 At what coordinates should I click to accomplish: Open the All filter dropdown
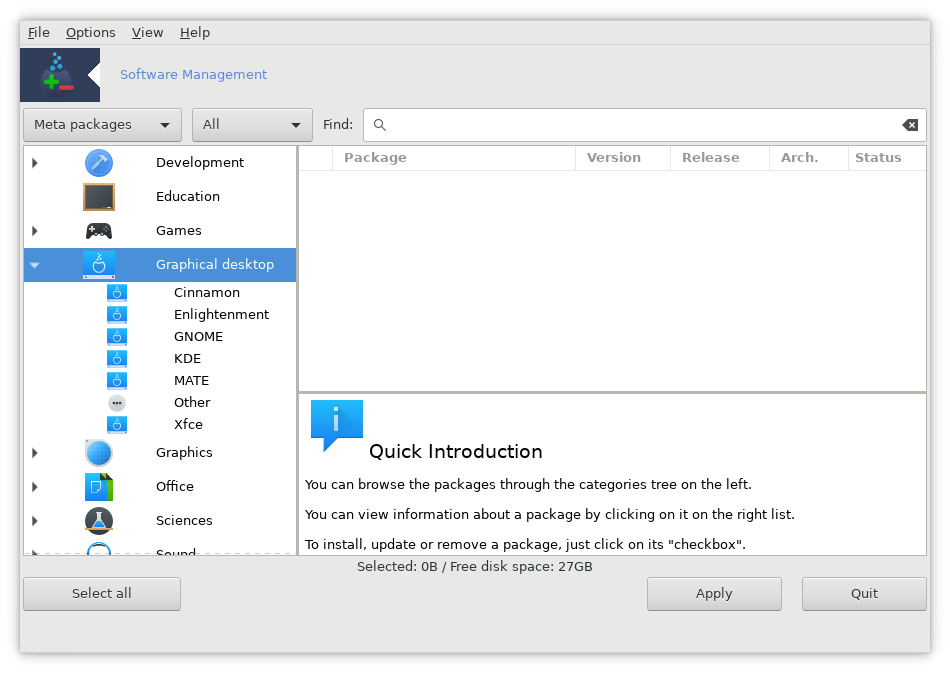(x=252, y=125)
